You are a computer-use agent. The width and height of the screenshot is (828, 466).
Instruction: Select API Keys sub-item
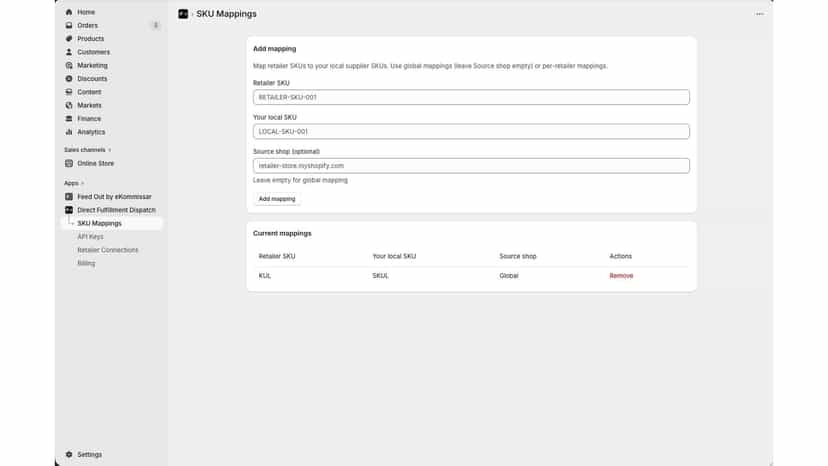click(x=90, y=237)
